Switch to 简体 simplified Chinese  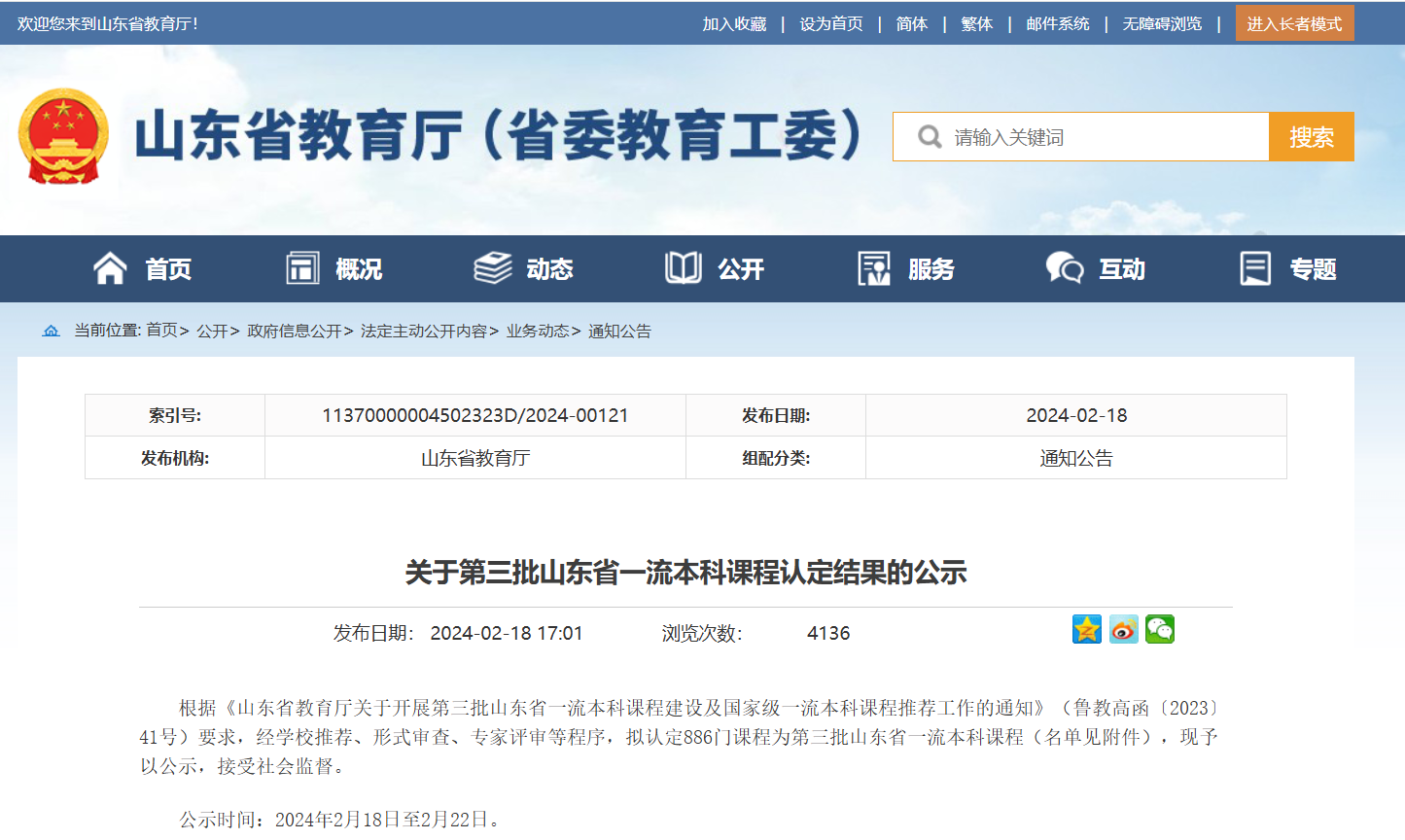click(911, 23)
